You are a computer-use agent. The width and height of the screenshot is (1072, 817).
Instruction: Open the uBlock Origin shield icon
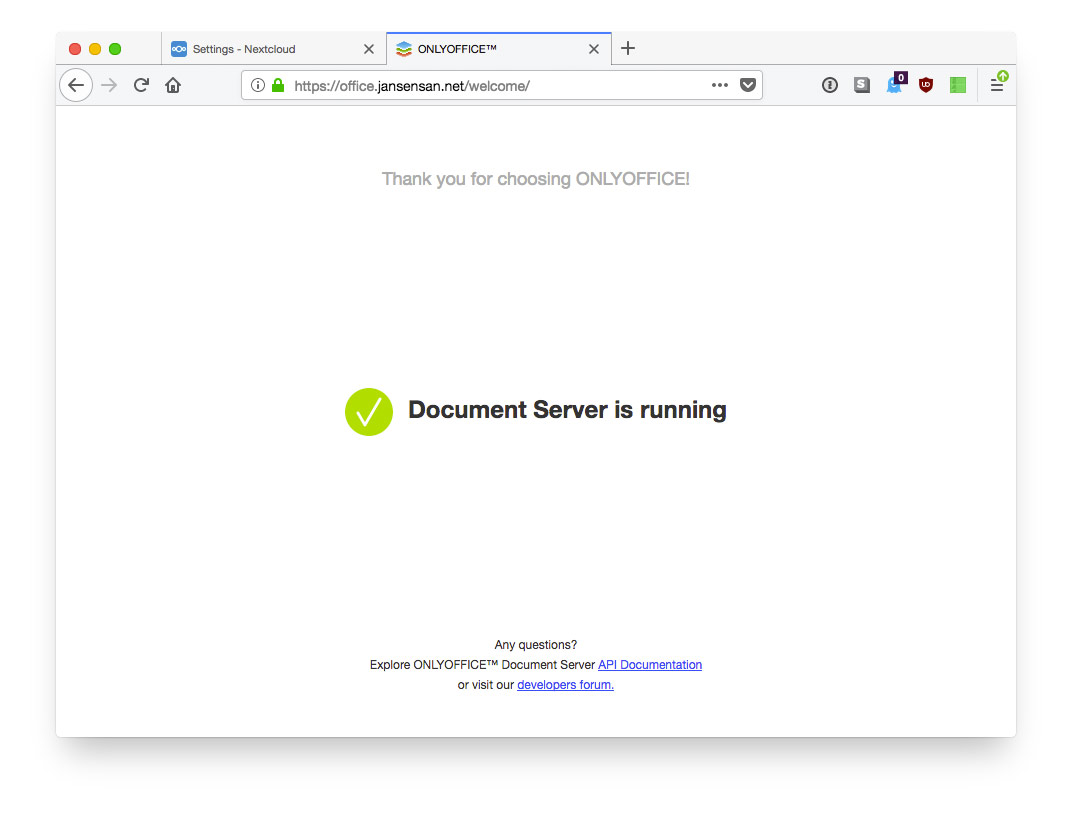pyautogui.click(x=926, y=85)
